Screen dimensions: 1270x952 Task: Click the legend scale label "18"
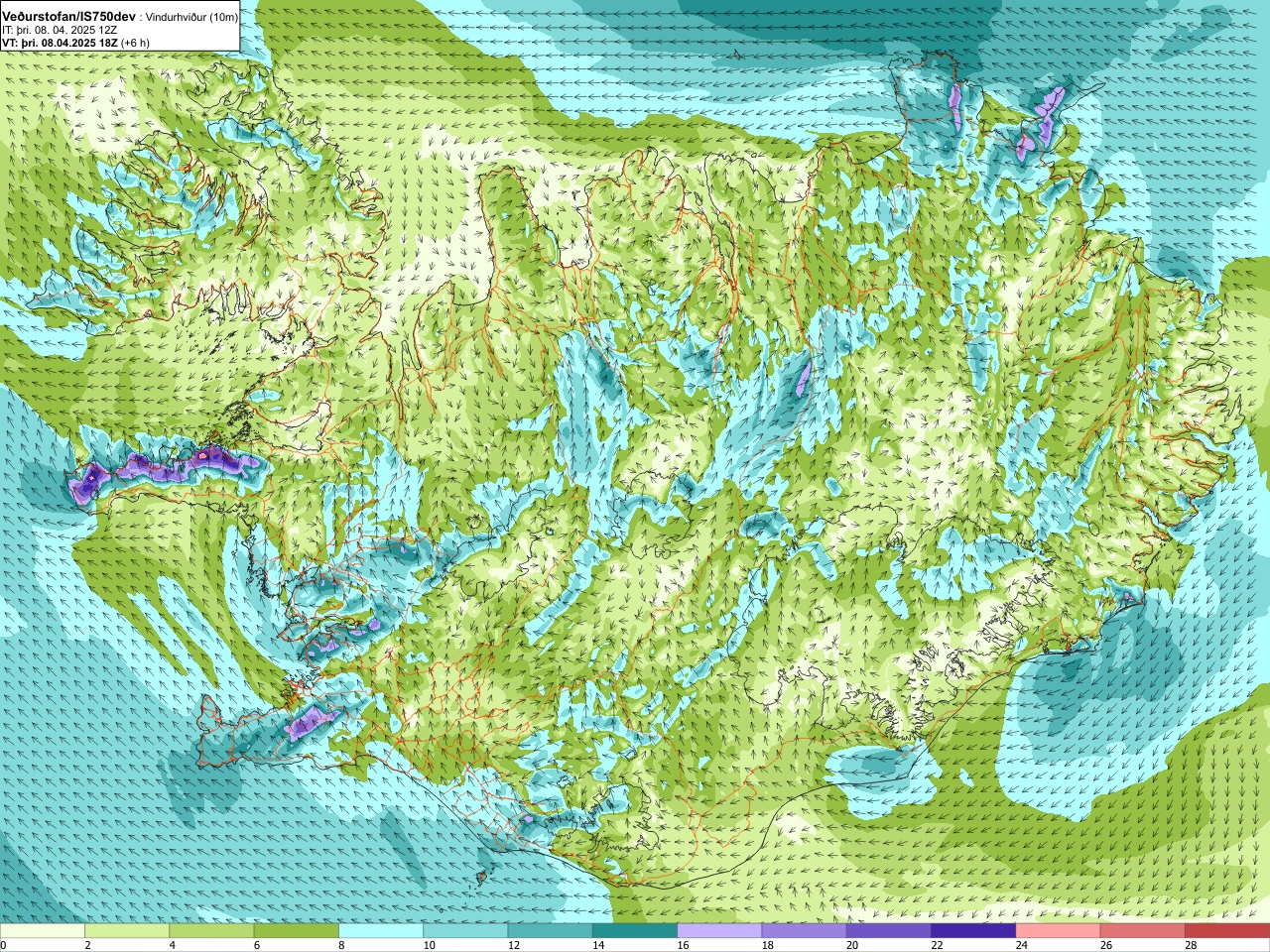point(768,945)
